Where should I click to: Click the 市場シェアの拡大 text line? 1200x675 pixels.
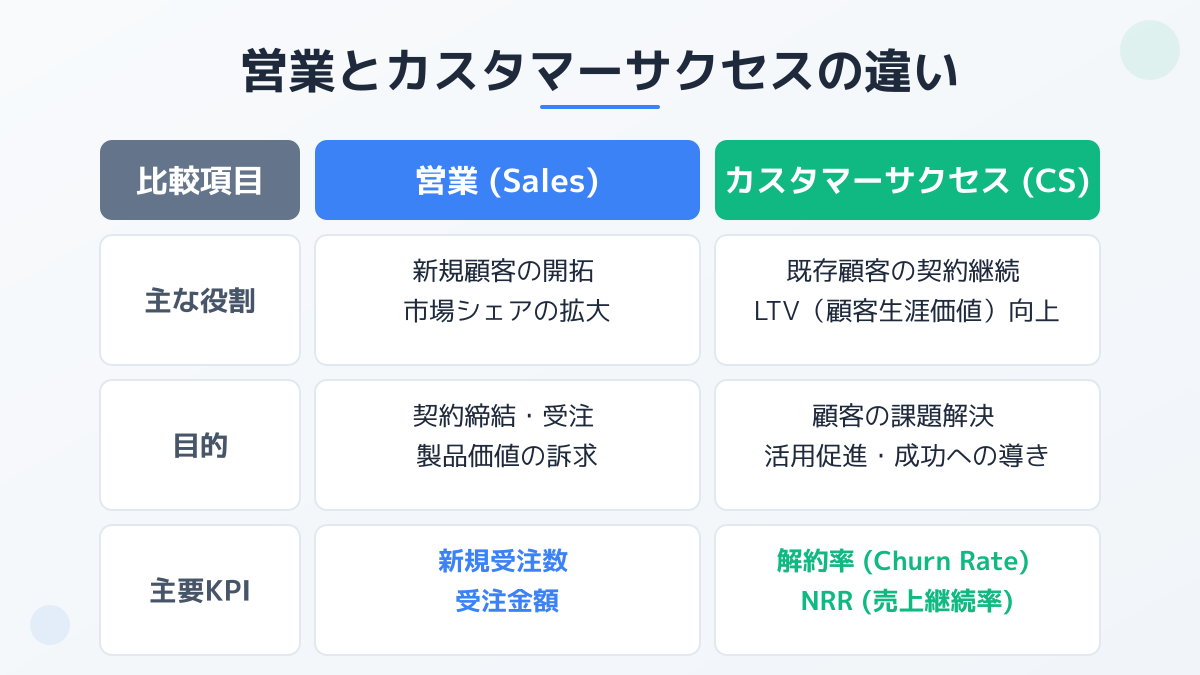point(507,311)
